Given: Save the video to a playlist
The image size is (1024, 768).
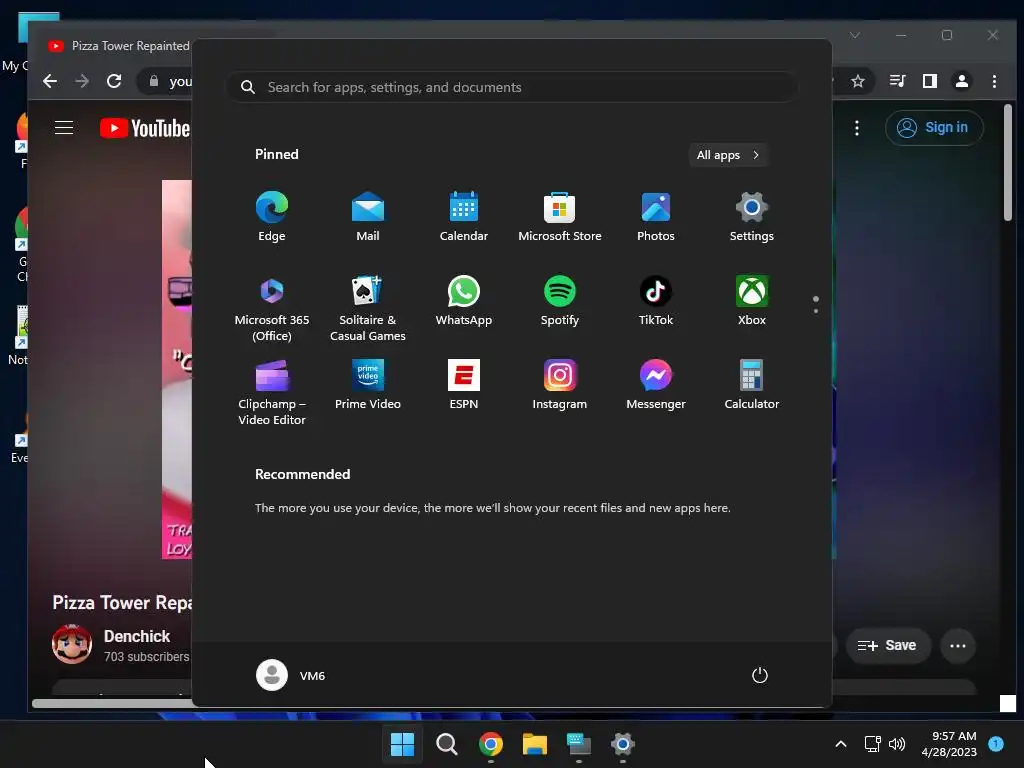Looking at the screenshot, I should click(887, 645).
